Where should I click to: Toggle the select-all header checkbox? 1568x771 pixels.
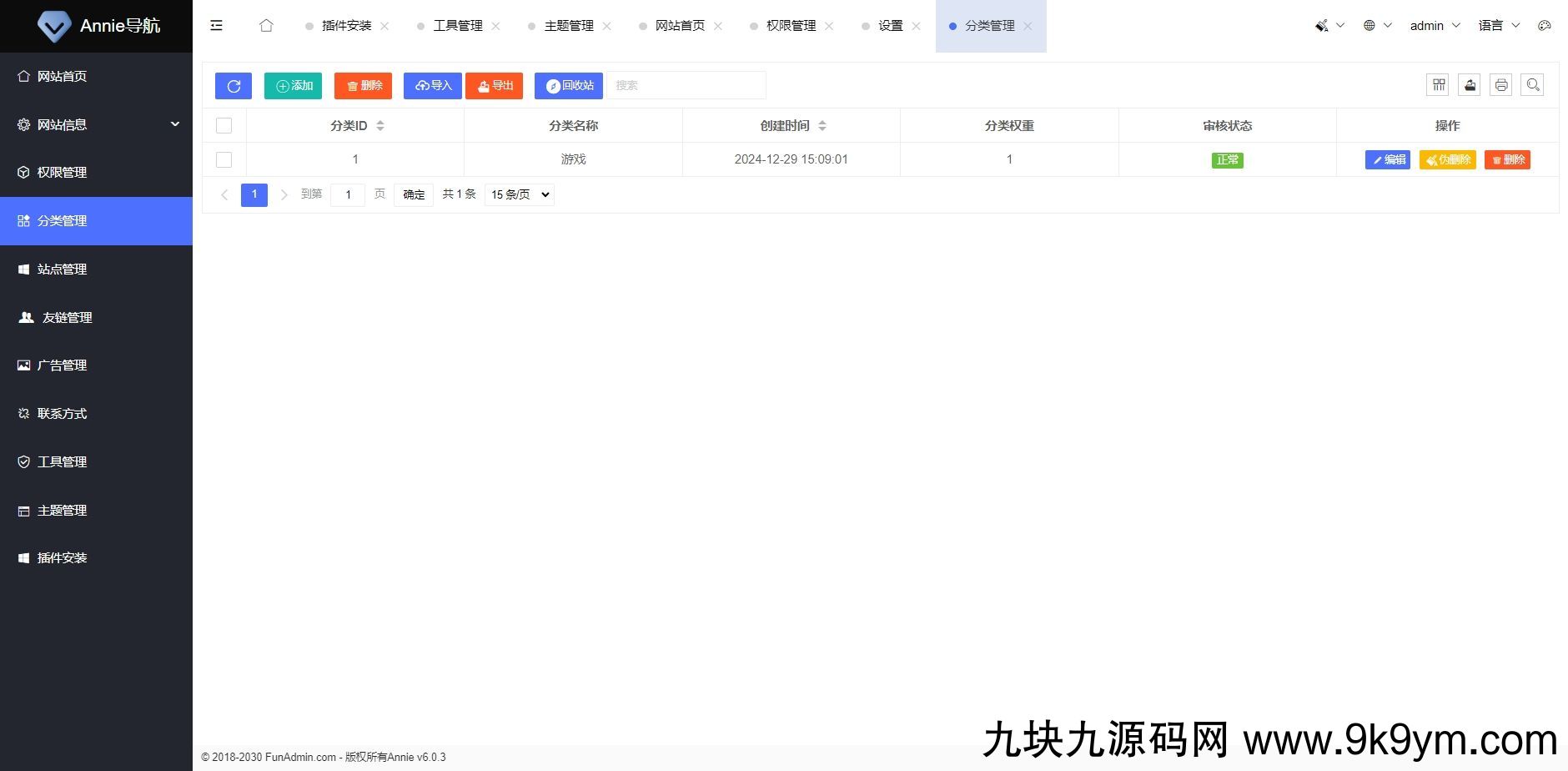[x=224, y=126]
